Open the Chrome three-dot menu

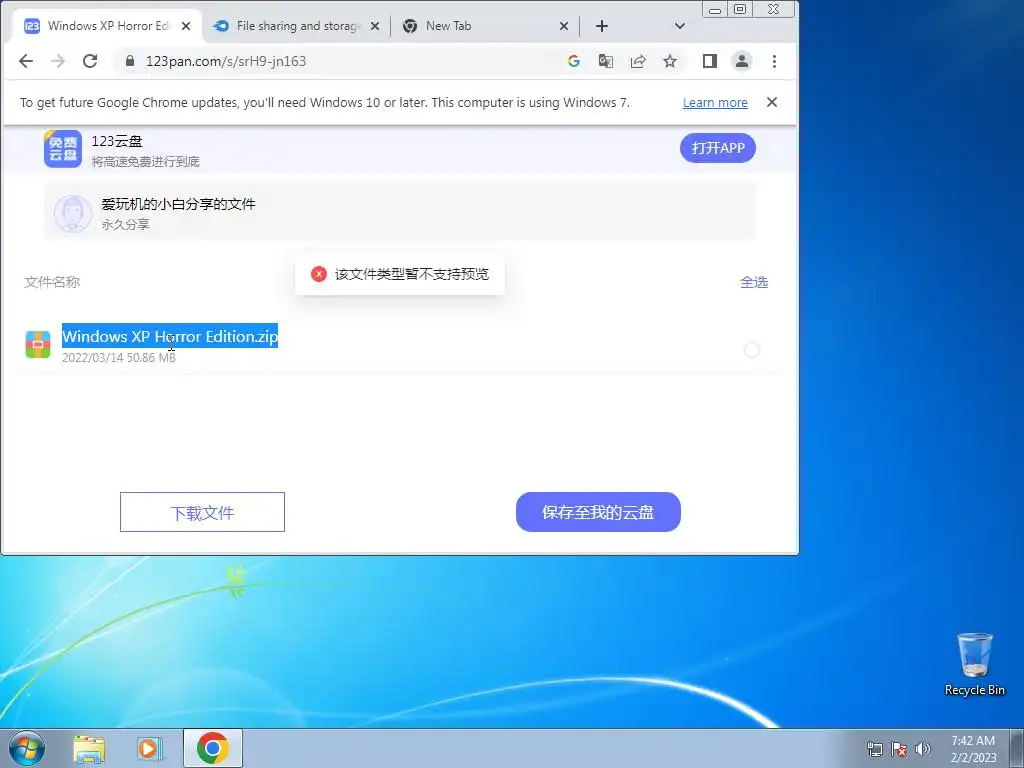(x=774, y=61)
